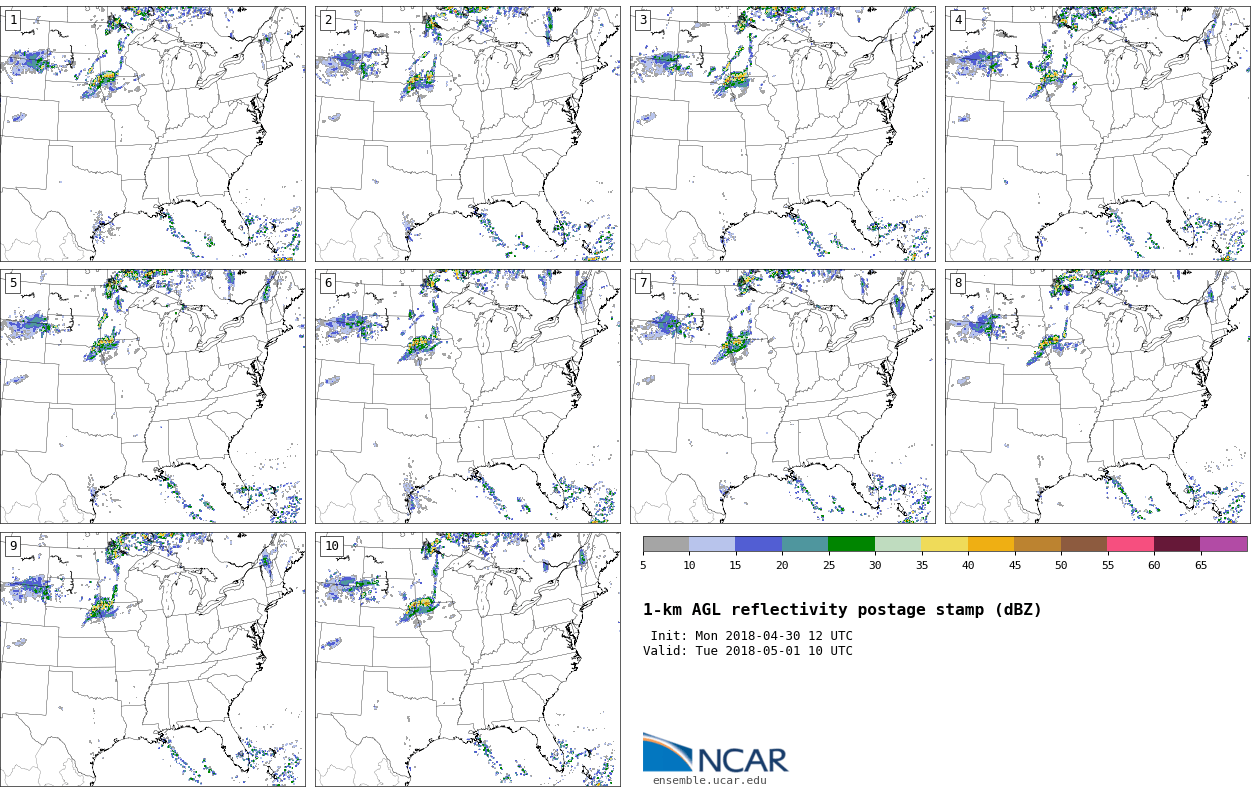Image resolution: width=1260 pixels, height=788 pixels.
Task: Choose the member 7 postage stamp map
Action: click(782, 396)
